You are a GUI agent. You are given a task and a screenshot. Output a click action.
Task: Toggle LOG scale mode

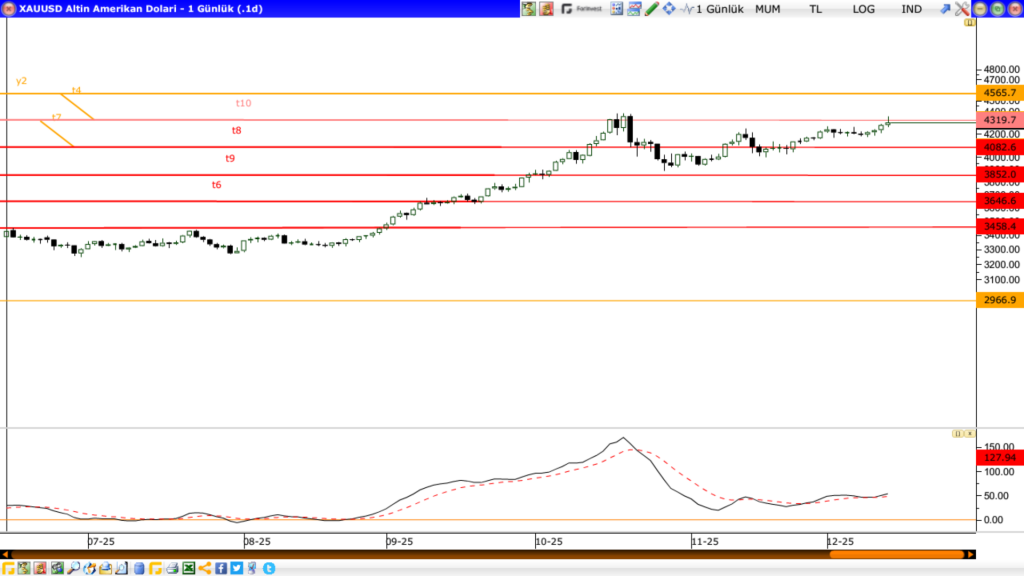point(863,9)
